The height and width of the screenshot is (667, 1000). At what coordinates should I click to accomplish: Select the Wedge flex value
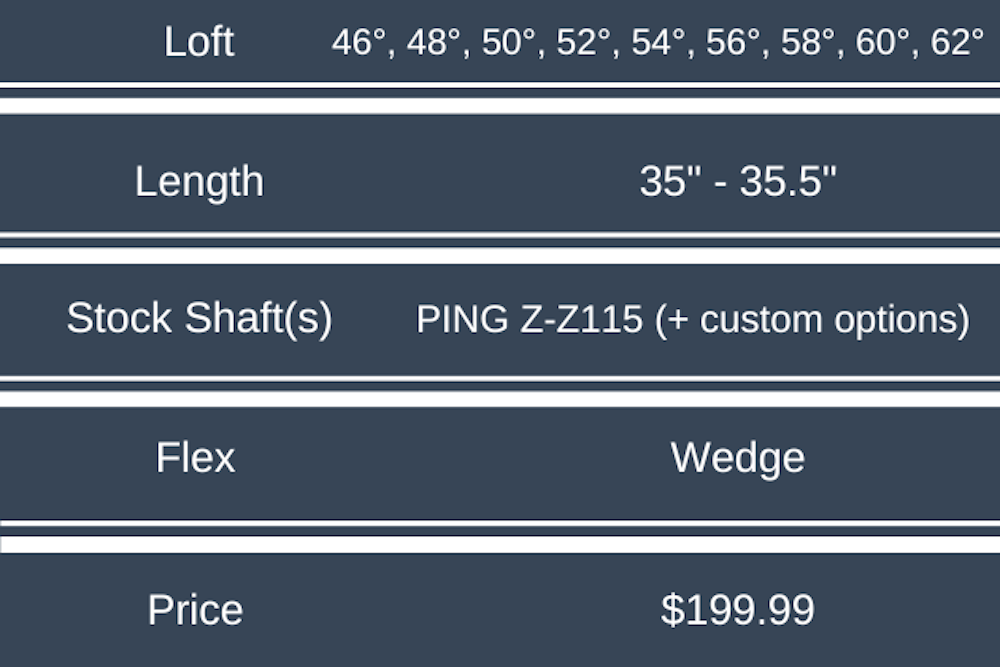(738, 458)
